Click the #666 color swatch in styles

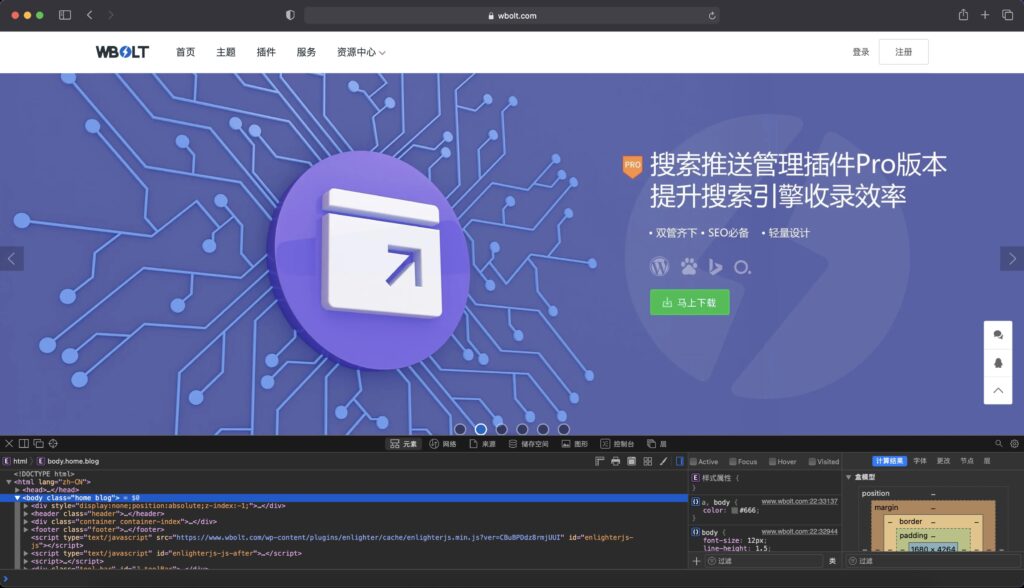click(733, 510)
